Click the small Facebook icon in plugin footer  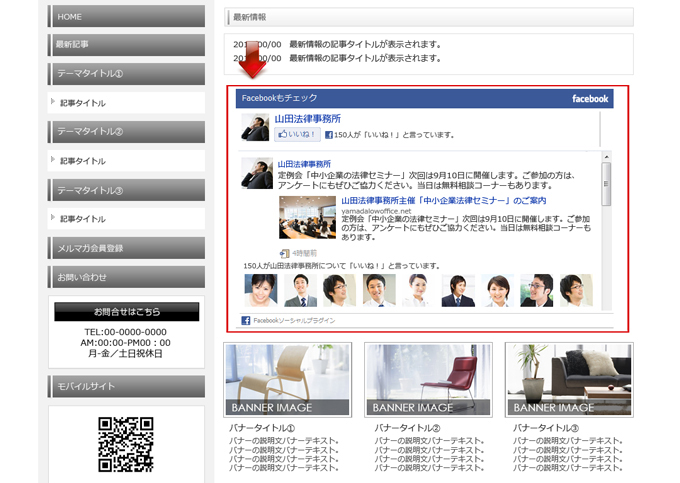[246, 321]
